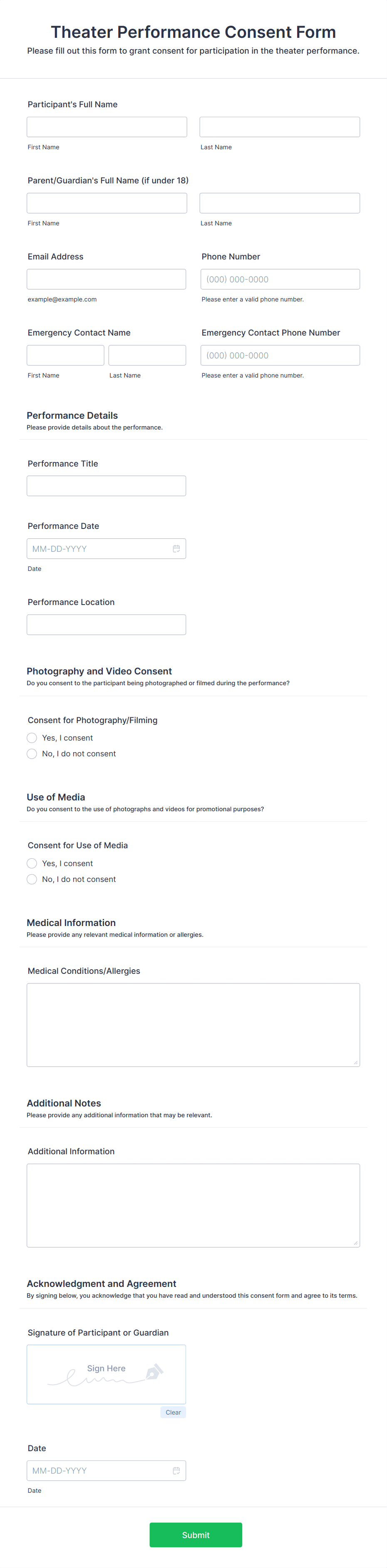Image resolution: width=387 pixels, height=1568 pixels.
Task: Click the participant's First Name field
Action: coord(106,126)
